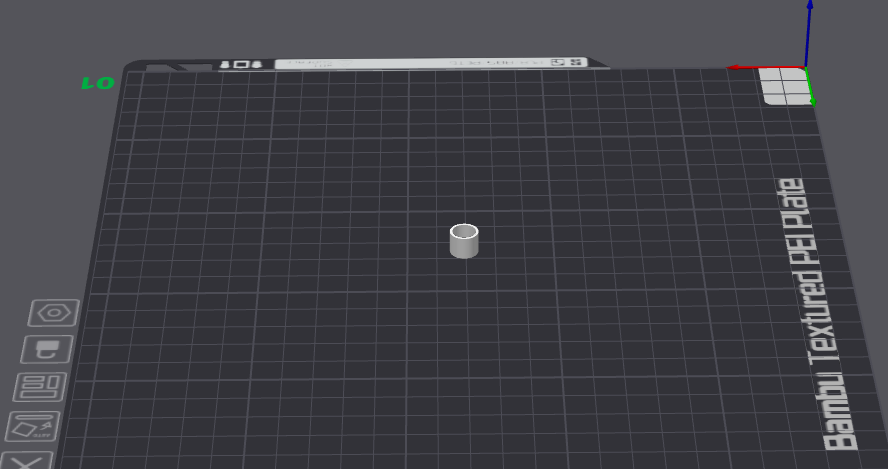Click the blue Z axis arrow

point(809,33)
